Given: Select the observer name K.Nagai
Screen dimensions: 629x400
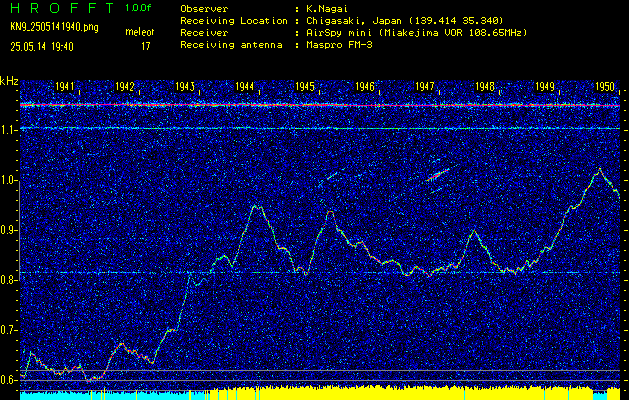Looking at the screenshot, I should (x=327, y=9).
